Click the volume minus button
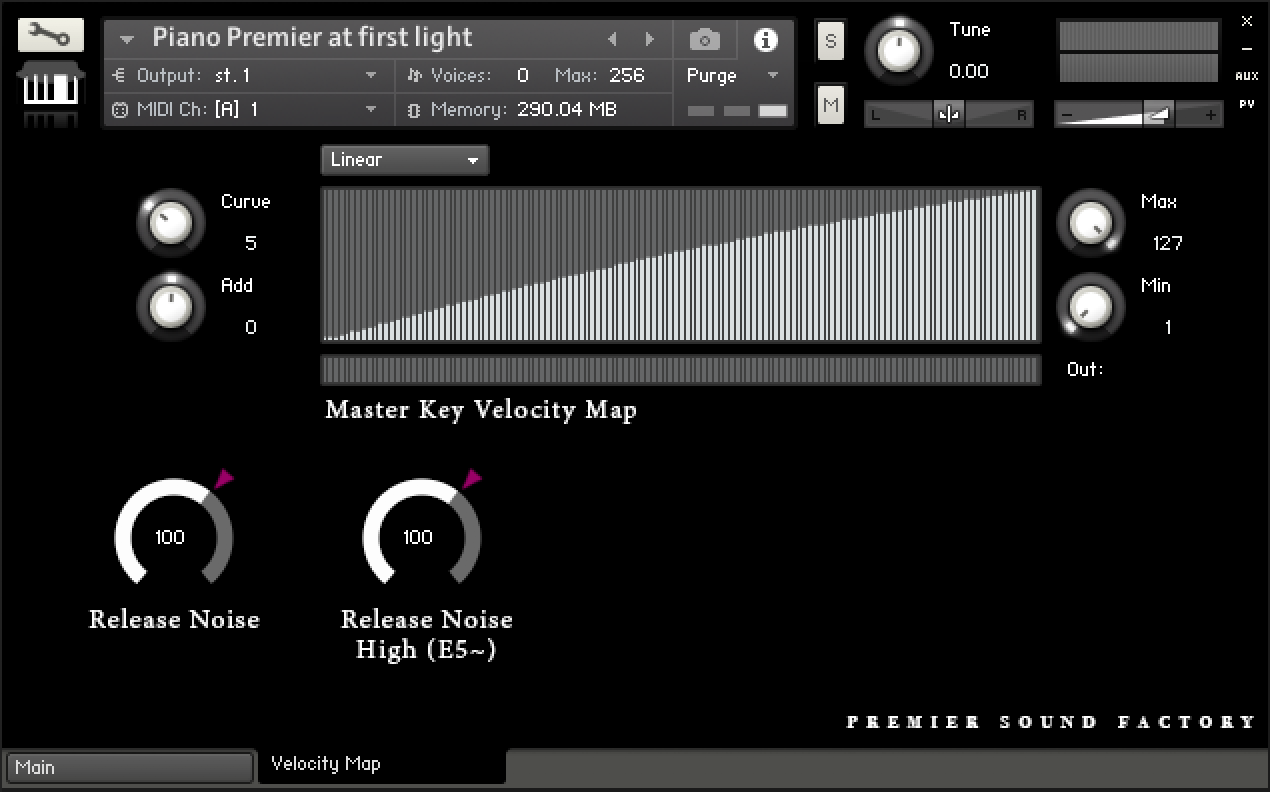1270x792 pixels. [1067, 116]
